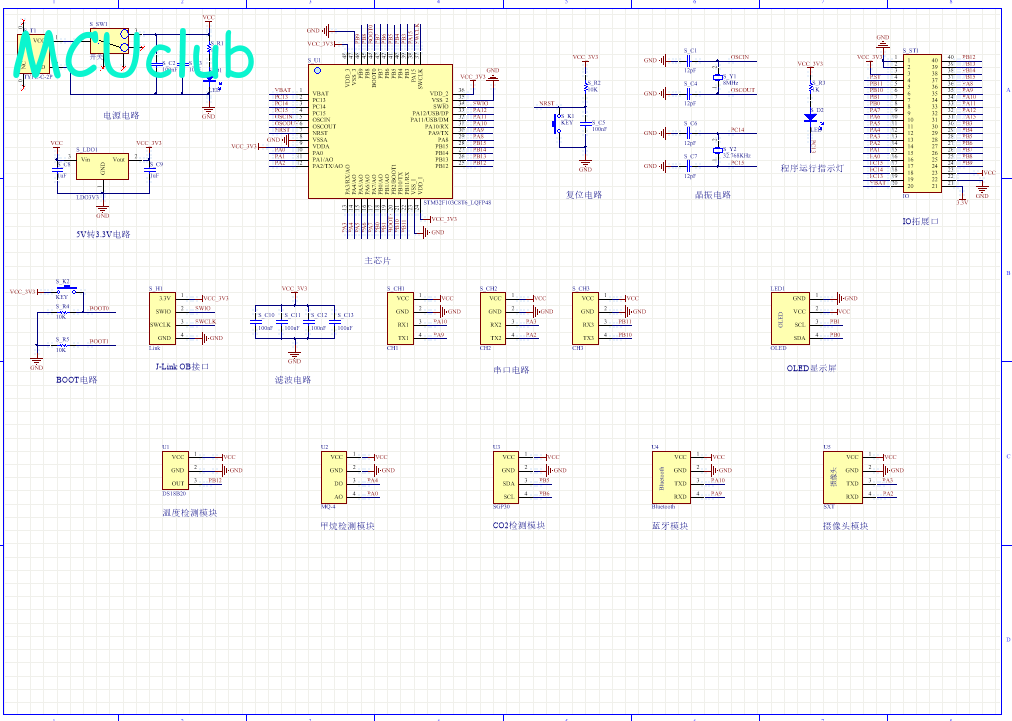
Task: Select the S_CH2 serial header
Action: click(493, 318)
